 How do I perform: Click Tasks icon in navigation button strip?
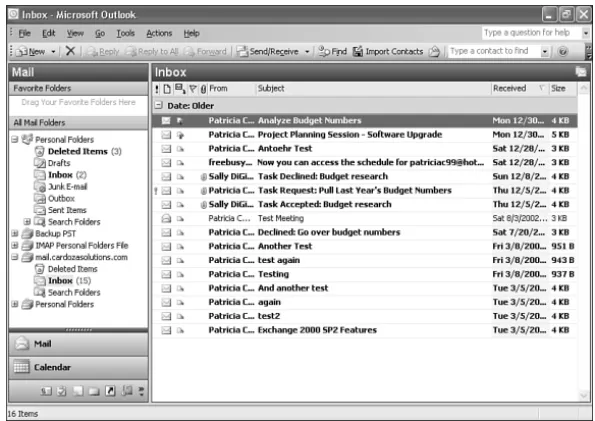(62, 391)
